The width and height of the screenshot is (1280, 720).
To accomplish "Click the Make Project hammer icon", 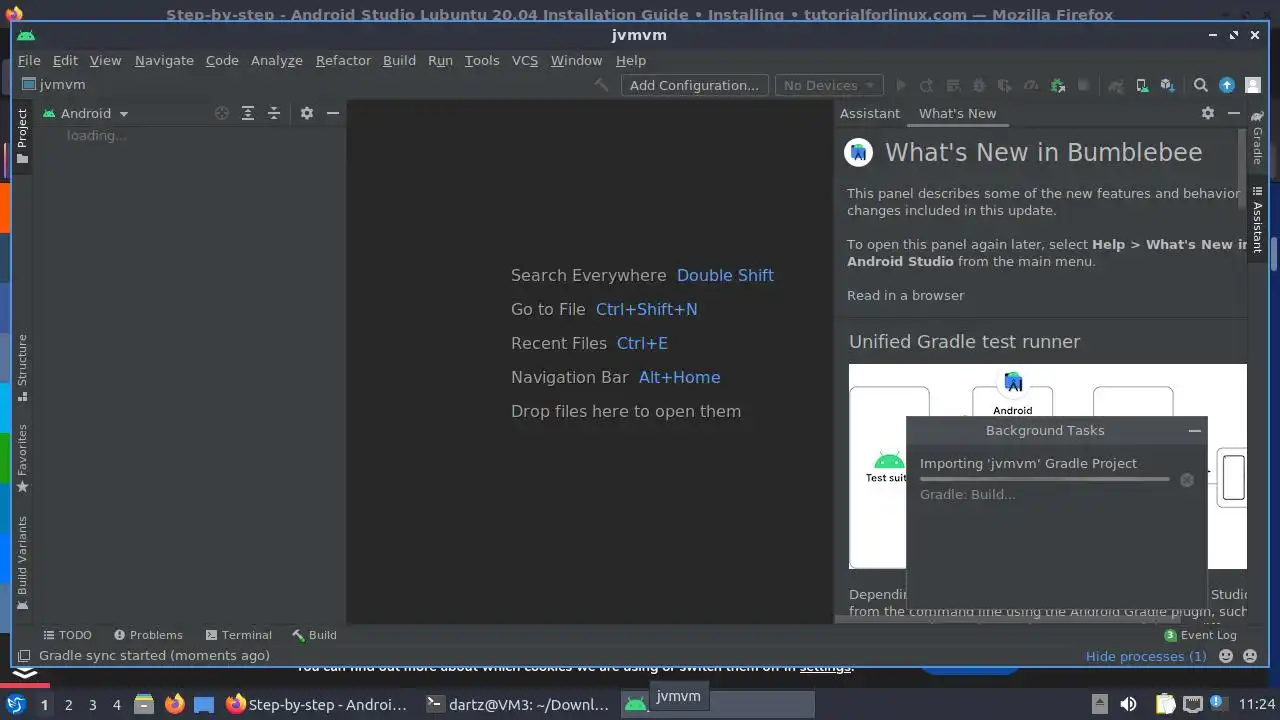I will point(601,85).
